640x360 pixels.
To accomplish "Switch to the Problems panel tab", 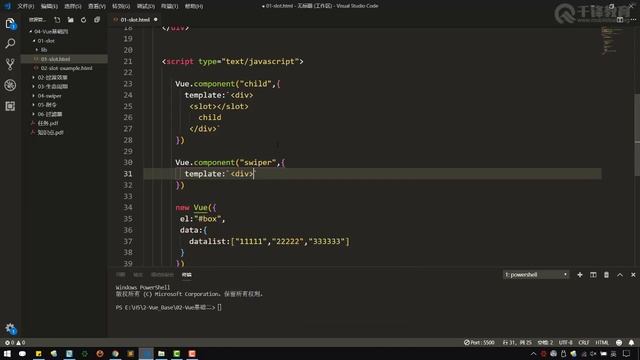I will point(120,275).
